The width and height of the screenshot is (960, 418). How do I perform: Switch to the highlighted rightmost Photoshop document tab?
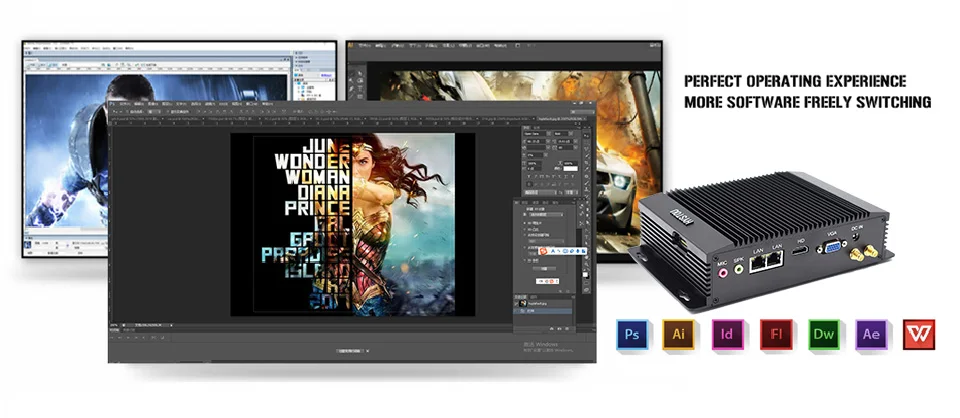point(563,119)
